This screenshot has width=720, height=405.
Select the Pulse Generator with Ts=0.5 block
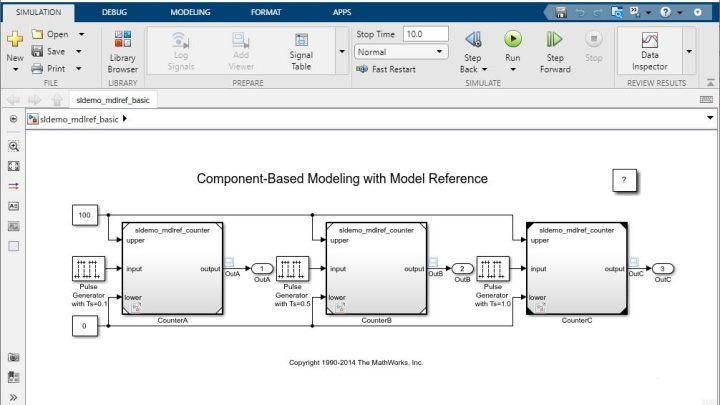(x=292, y=269)
